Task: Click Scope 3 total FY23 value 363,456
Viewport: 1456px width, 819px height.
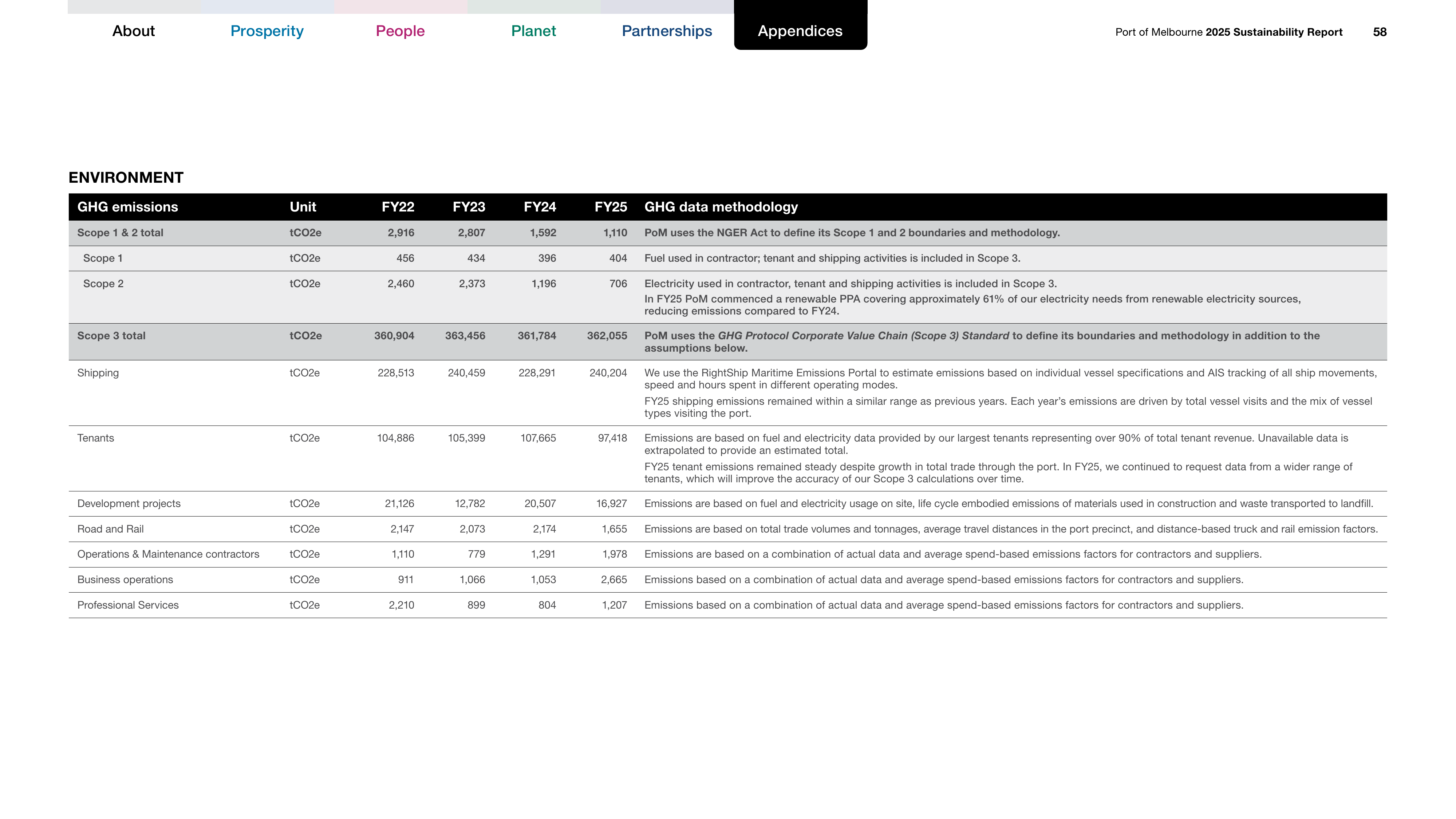Action: tap(465, 336)
